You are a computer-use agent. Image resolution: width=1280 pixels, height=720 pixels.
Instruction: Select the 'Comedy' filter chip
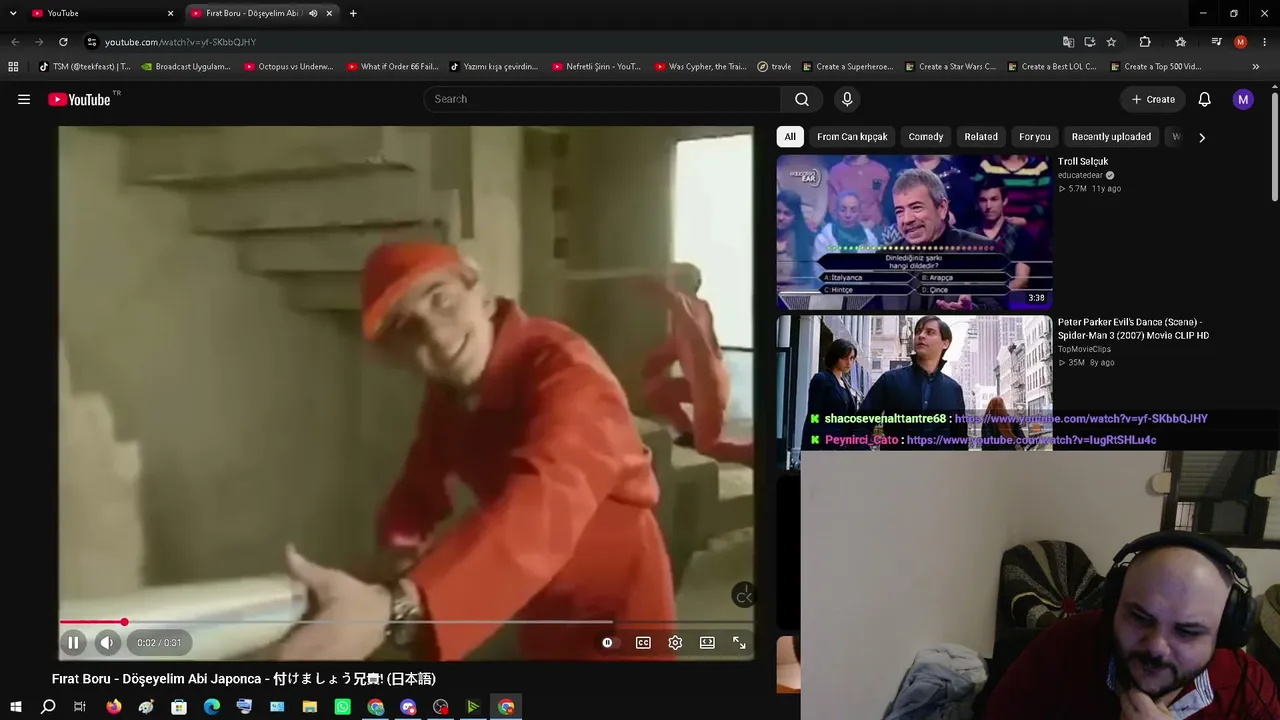926,137
